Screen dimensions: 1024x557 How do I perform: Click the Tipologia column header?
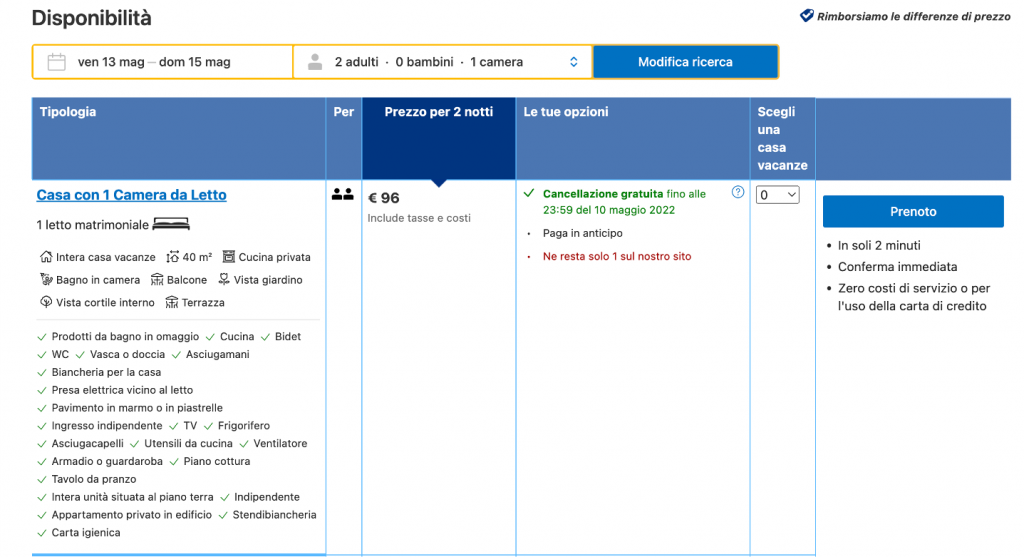[68, 112]
